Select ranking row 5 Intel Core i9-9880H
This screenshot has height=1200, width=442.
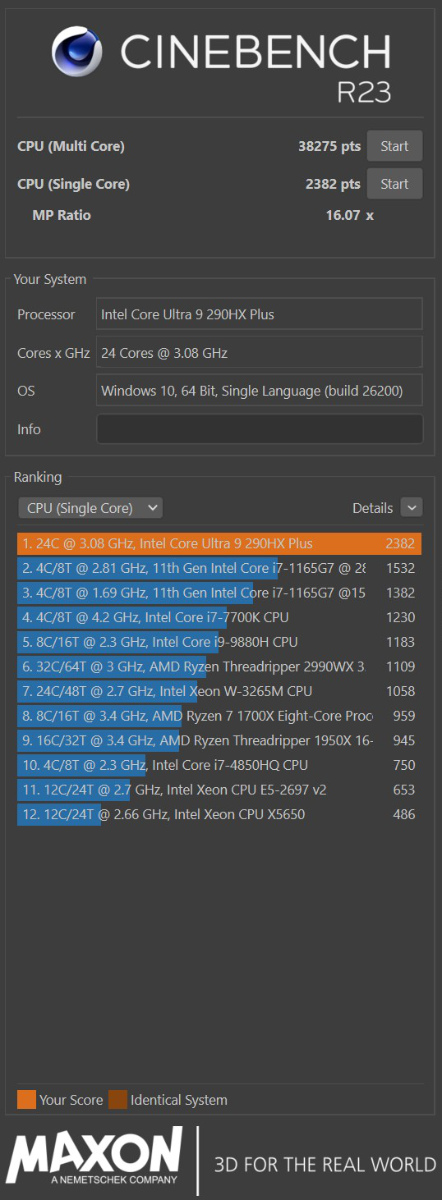(220, 642)
